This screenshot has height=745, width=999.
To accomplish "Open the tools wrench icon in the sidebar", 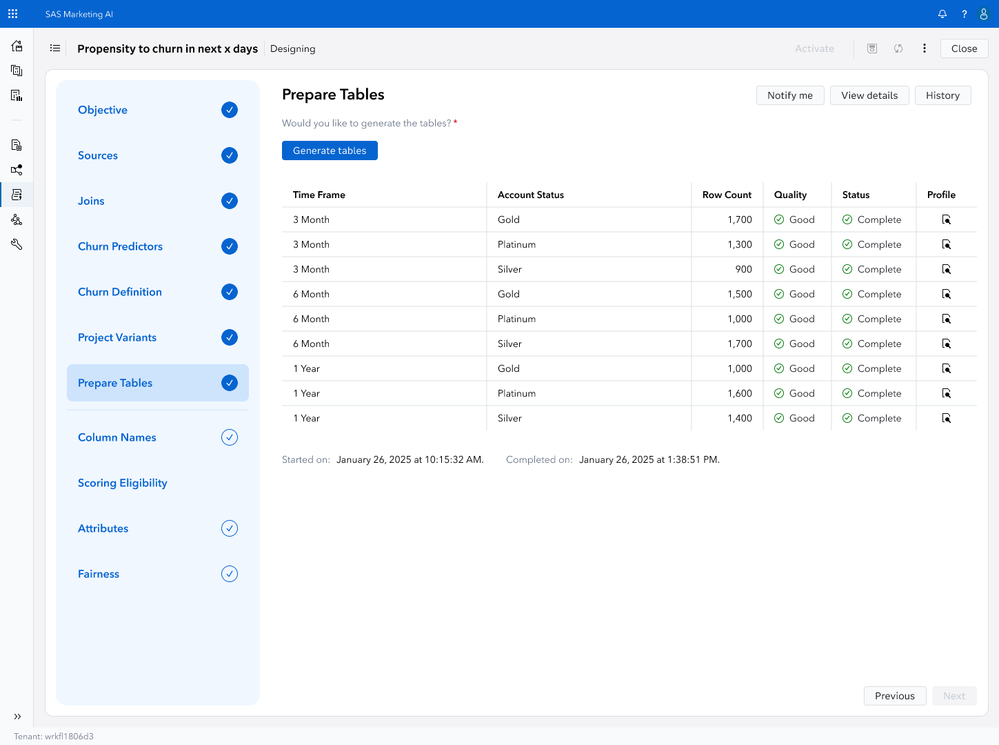I will [16, 244].
